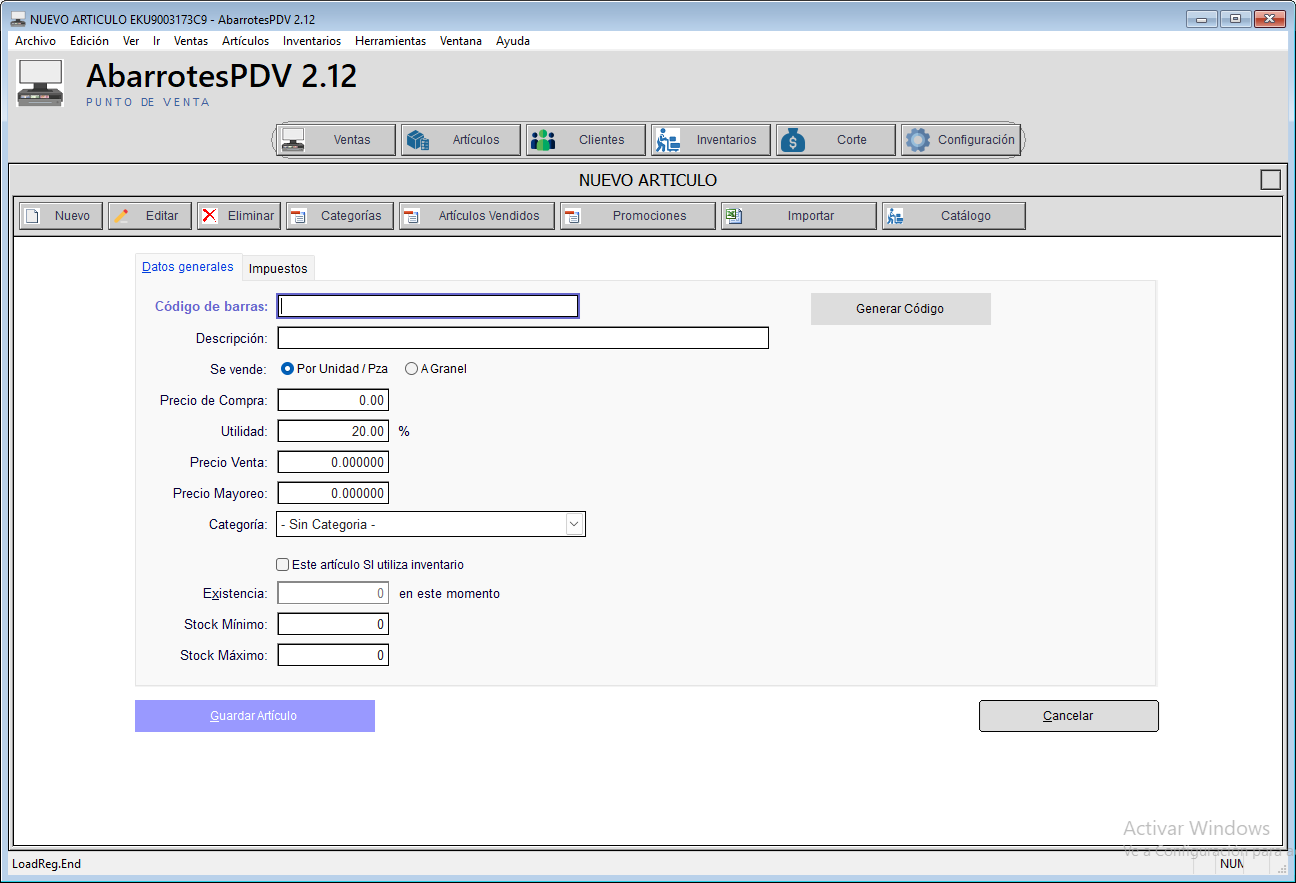Select the Por Unidad / Pza option
The width and height of the screenshot is (1296, 883).
pyautogui.click(x=335, y=369)
